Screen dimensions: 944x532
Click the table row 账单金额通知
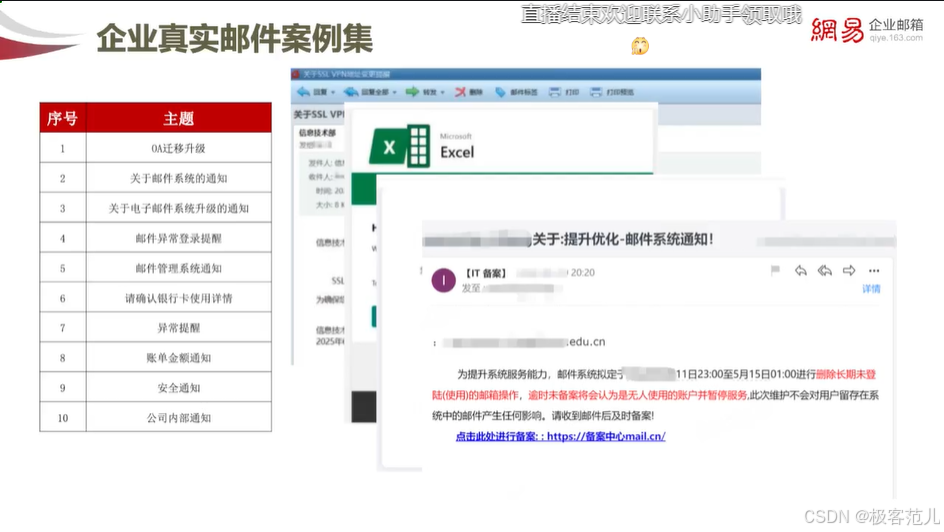(155, 357)
